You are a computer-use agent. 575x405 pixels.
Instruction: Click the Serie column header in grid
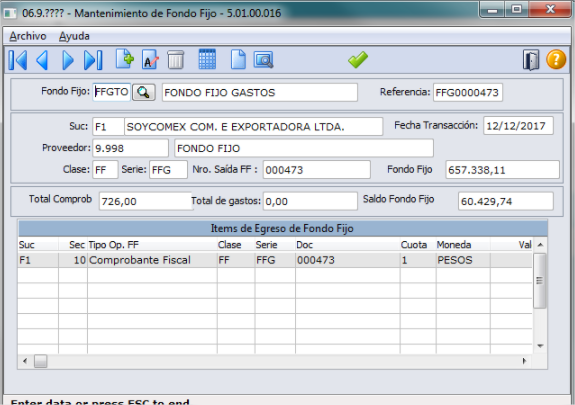(x=275, y=245)
